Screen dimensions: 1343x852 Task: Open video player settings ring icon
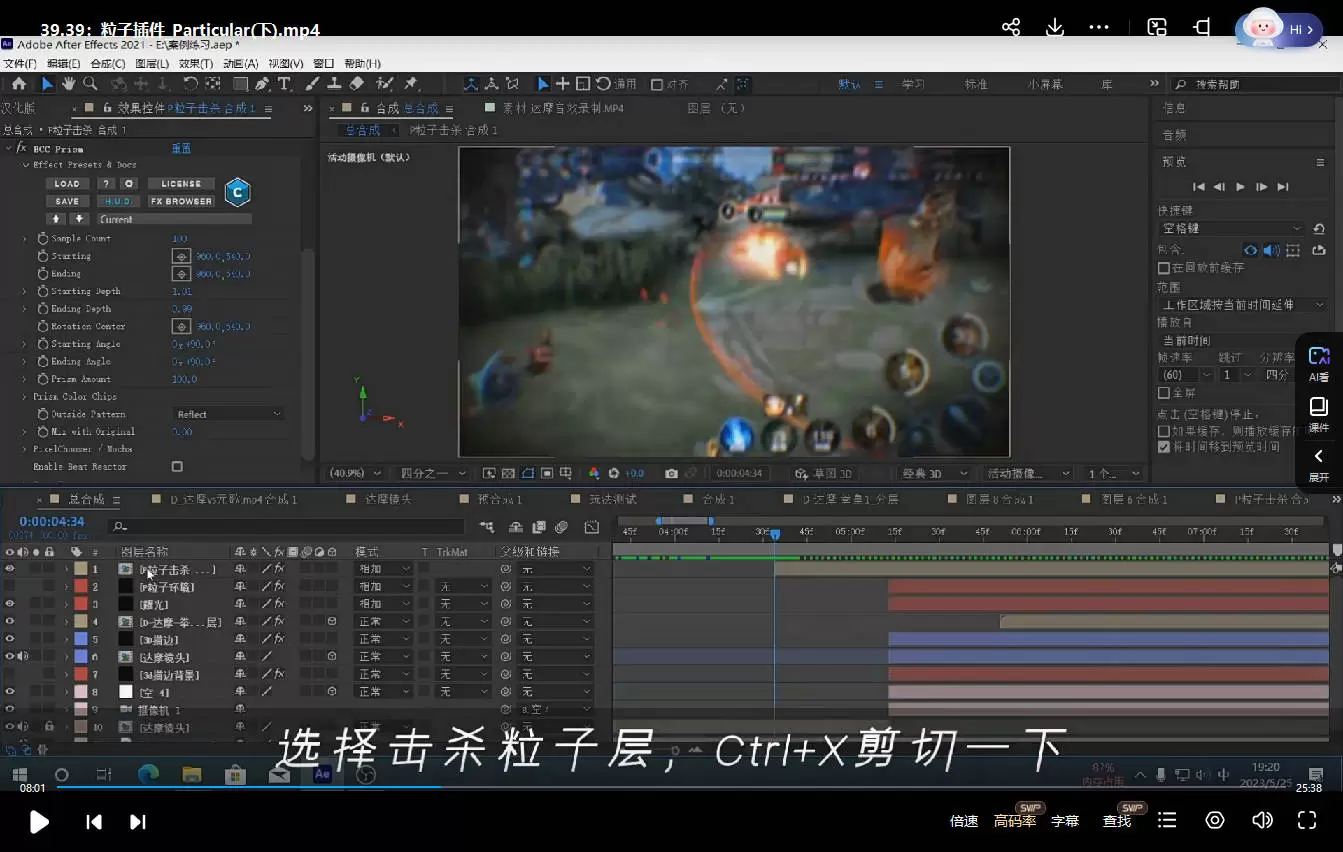tap(1215, 821)
